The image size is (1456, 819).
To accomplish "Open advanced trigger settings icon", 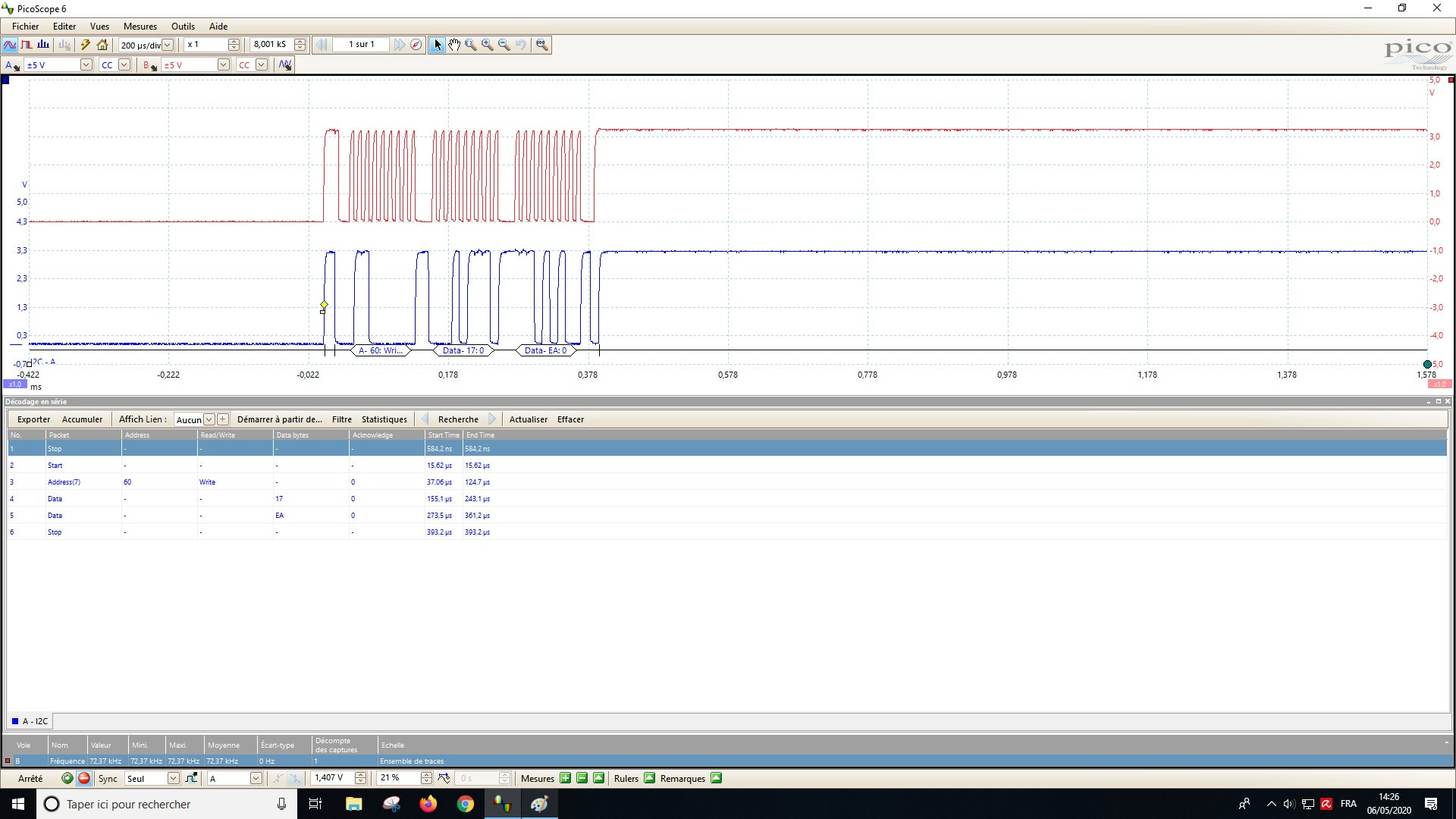I will 191,778.
